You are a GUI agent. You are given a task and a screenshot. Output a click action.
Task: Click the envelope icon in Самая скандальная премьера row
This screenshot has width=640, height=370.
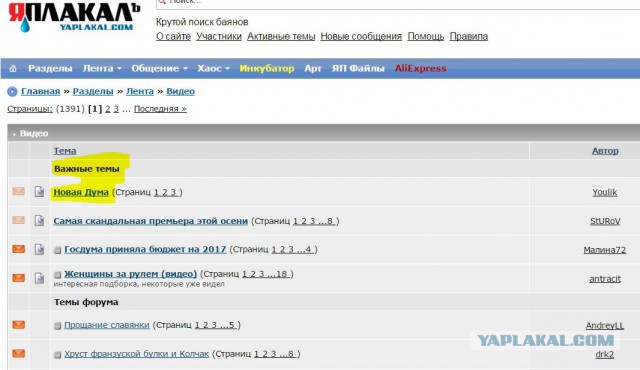click(18, 220)
